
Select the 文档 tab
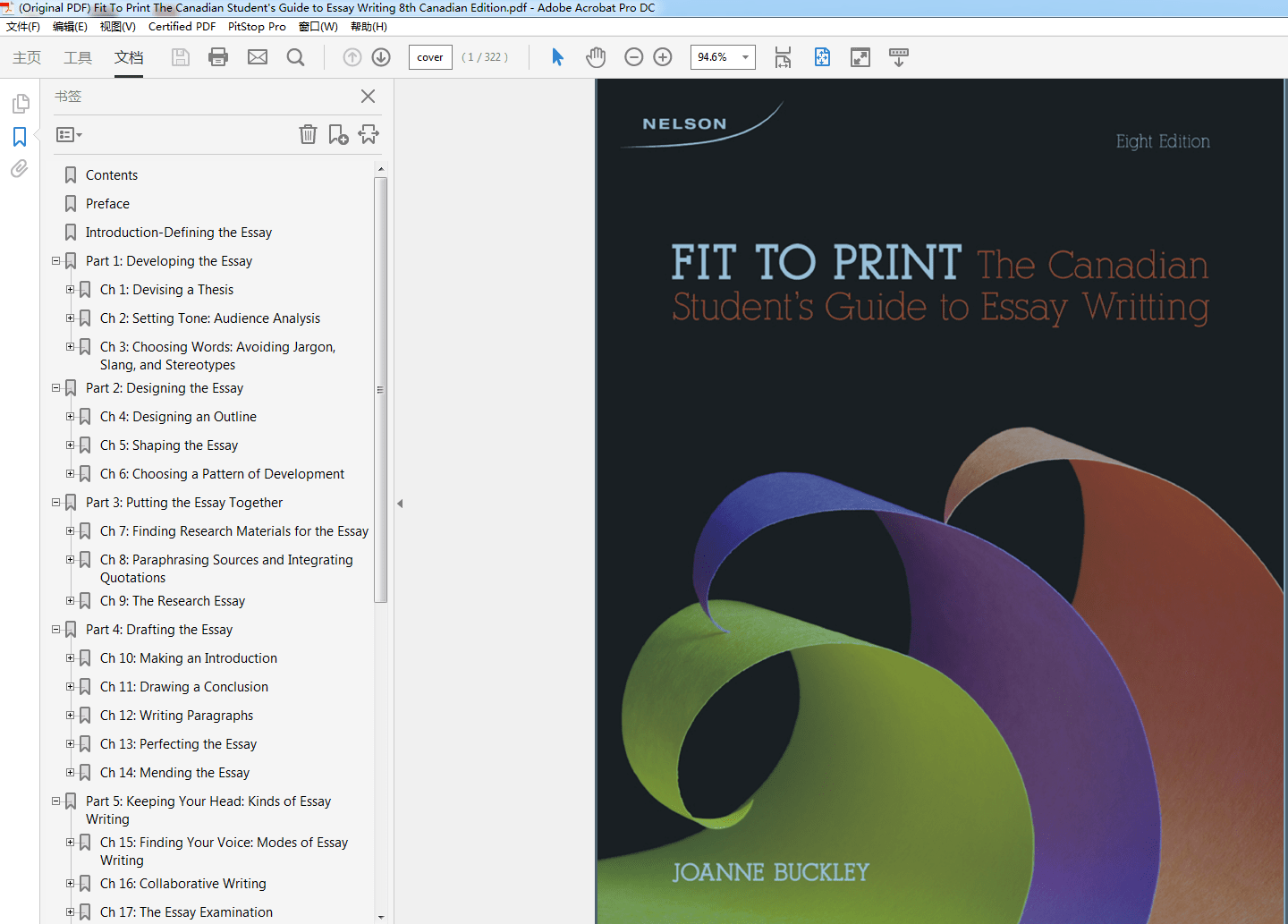coord(129,57)
